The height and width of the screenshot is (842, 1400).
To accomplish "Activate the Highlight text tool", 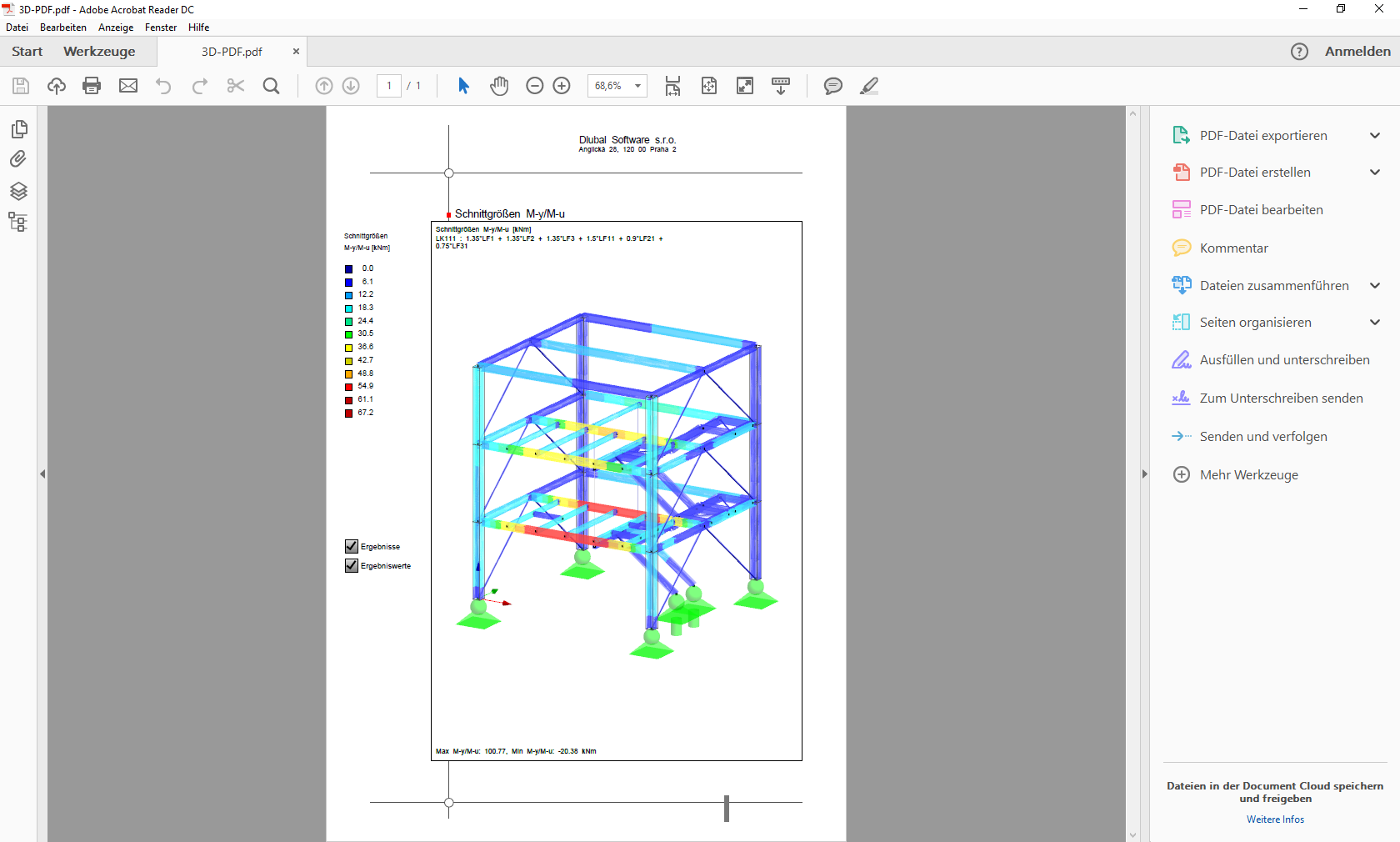I will pos(868,86).
